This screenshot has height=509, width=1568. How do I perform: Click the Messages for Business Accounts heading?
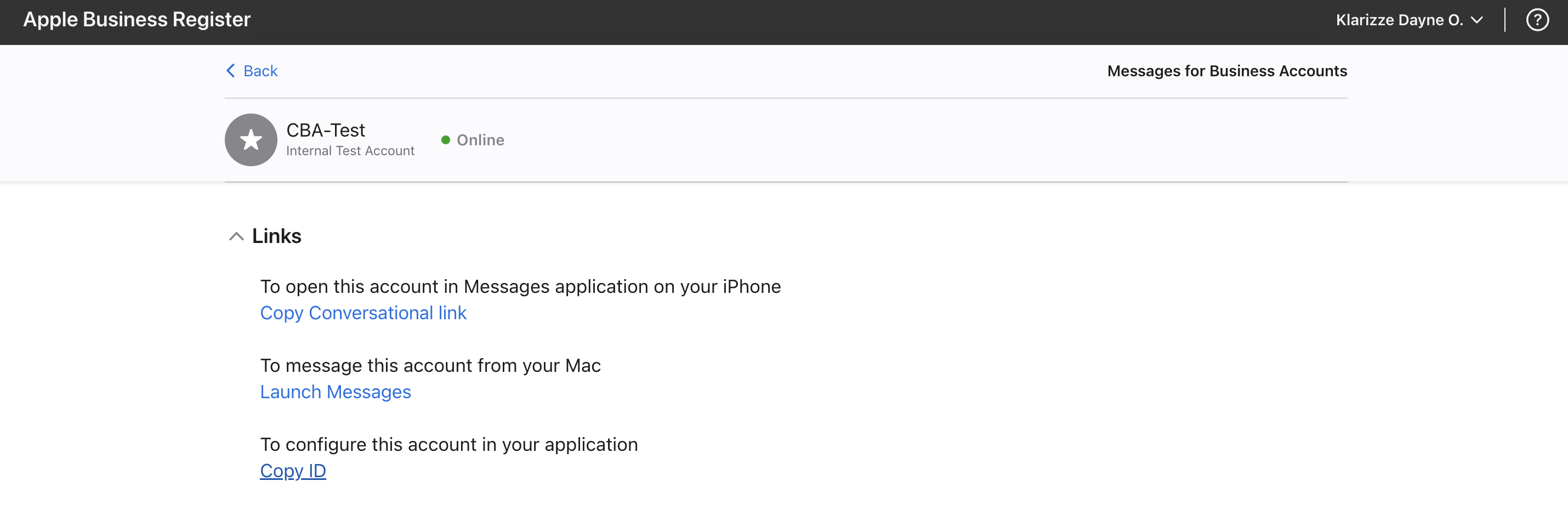1226,71
